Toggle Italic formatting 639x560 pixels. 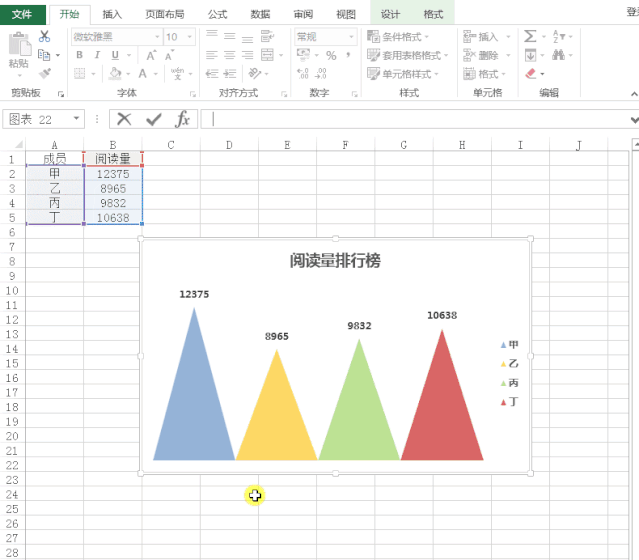tap(97, 55)
